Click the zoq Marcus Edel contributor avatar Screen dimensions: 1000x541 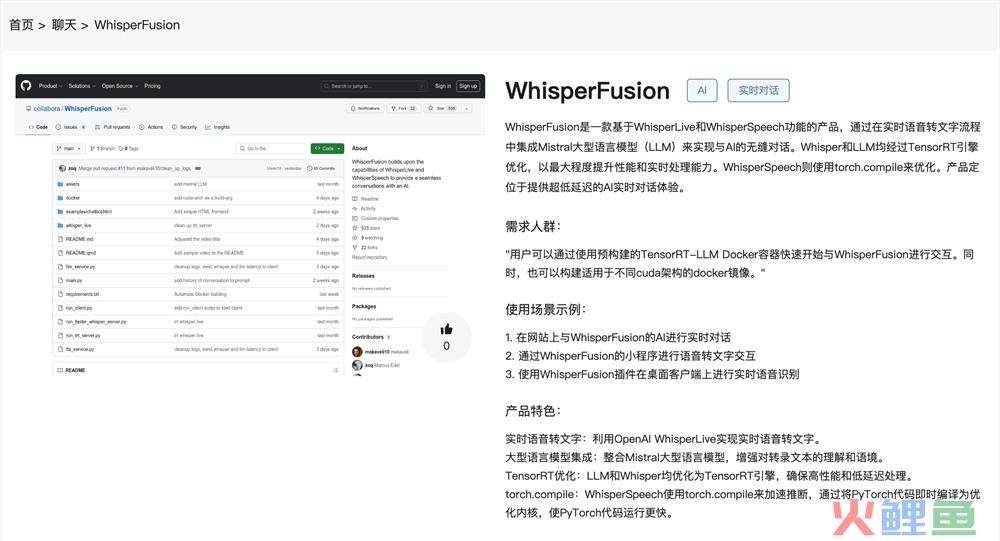coord(357,366)
